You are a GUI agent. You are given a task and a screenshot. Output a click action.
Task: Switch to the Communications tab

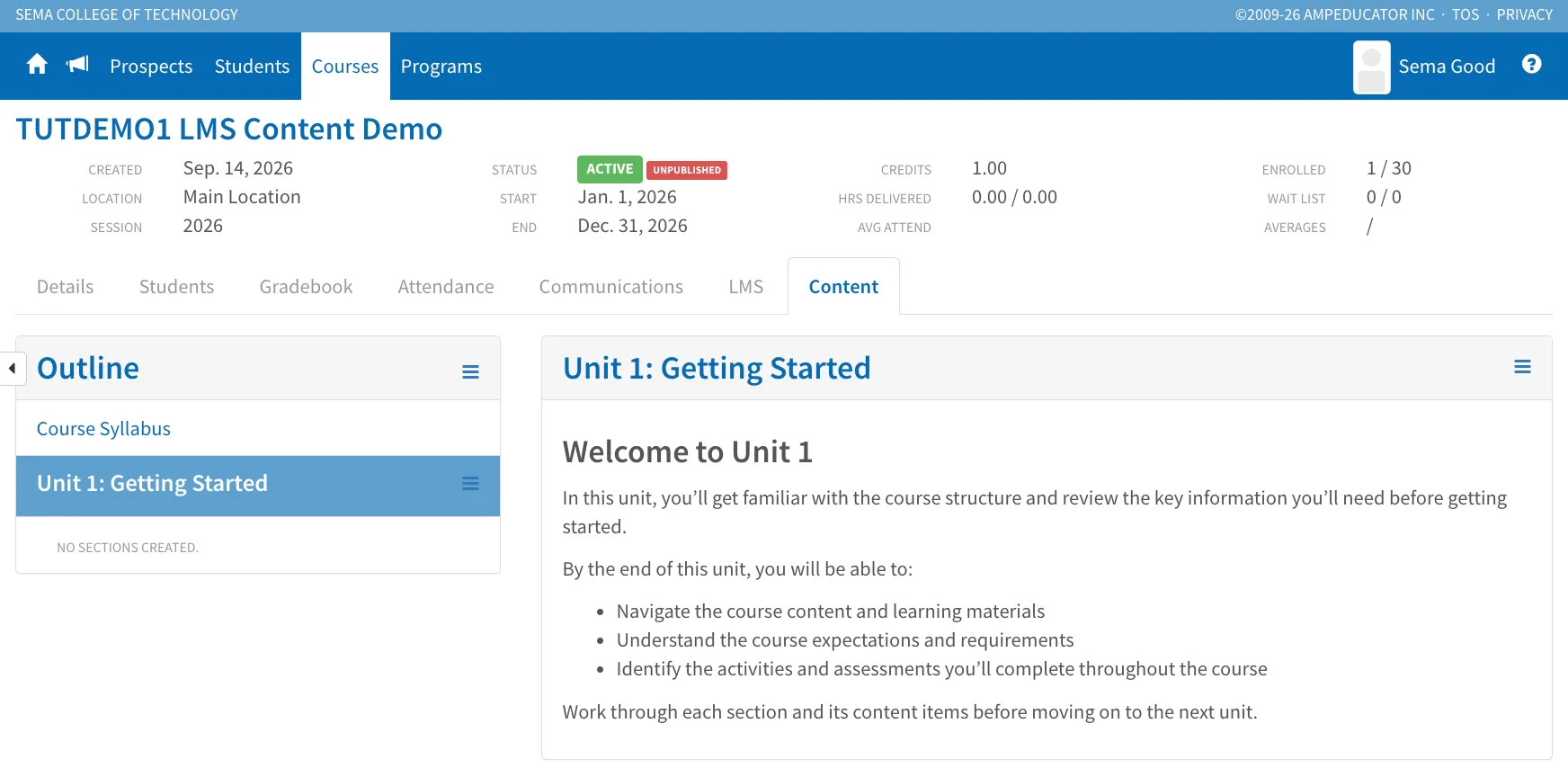[x=611, y=287]
